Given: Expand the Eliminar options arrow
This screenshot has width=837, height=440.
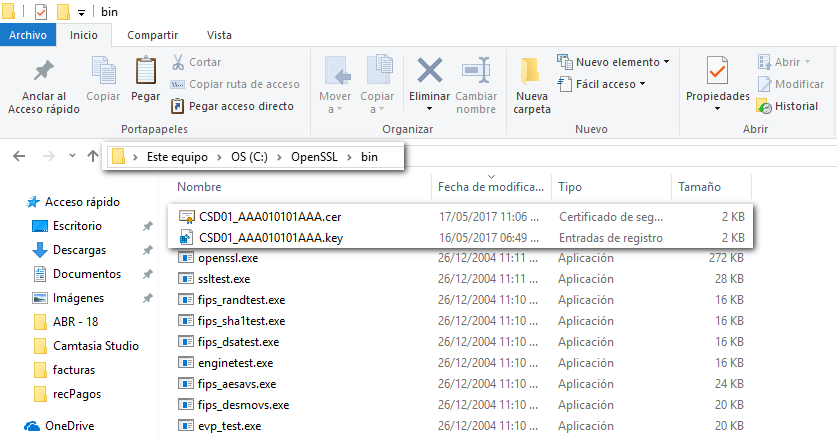Looking at the screenshot, I should (430, 109).
